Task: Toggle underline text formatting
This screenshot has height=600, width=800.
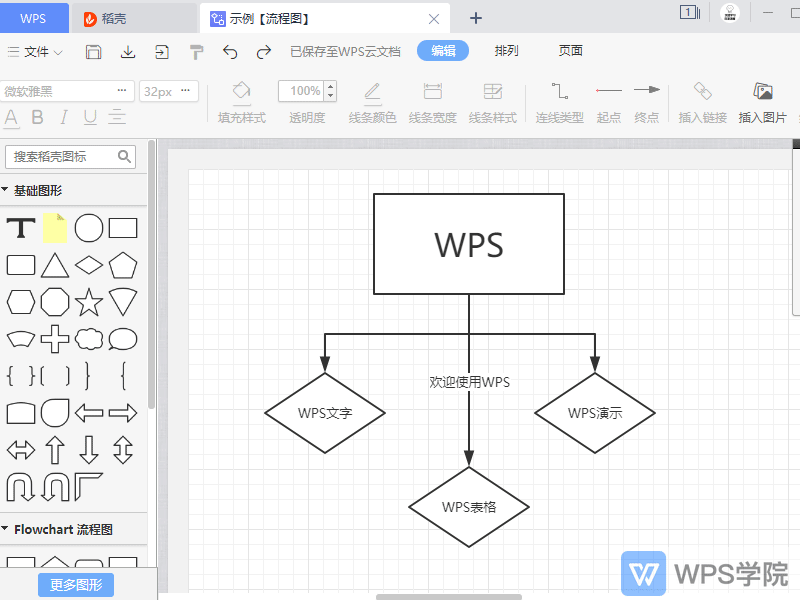Action: click(x=90, y=117)
